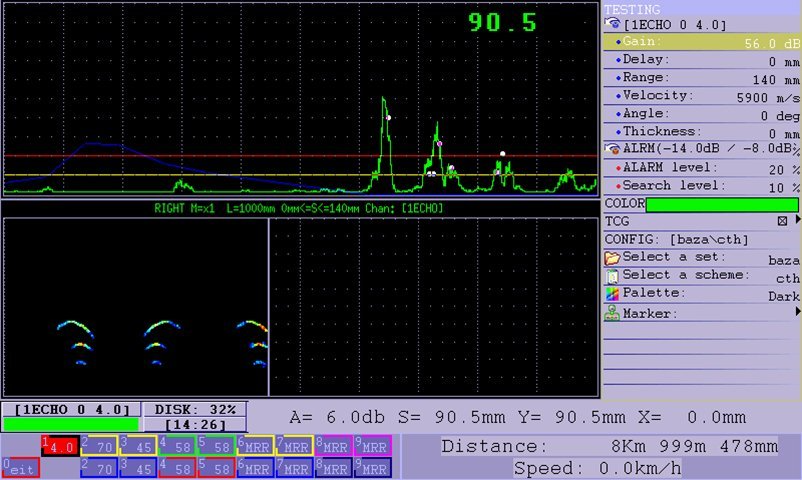This screenshot has width=802, height=480.
Task: Click the 1ECHO channel eye icon
Action: pos(611,24)
